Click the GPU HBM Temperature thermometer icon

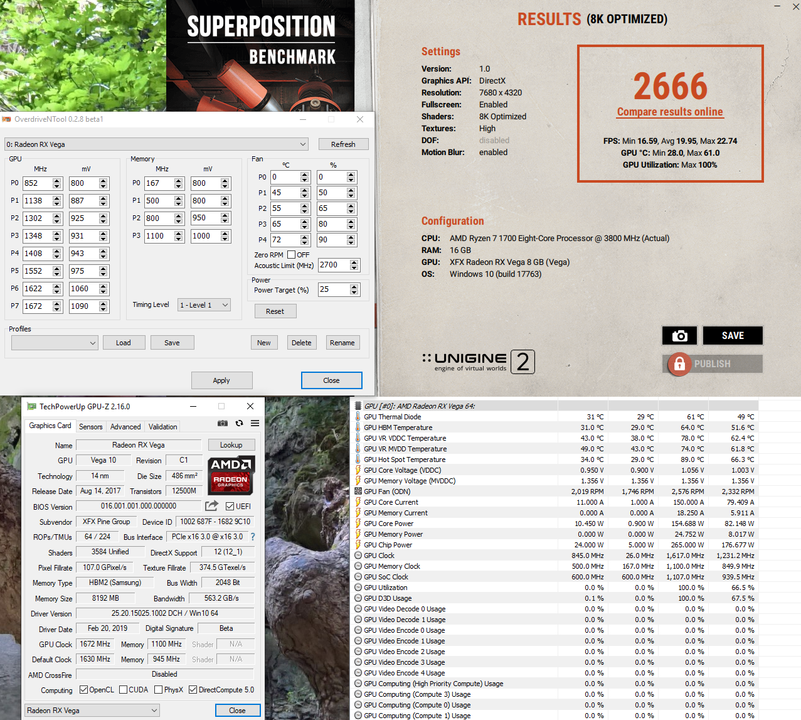(x=358, y=428)
